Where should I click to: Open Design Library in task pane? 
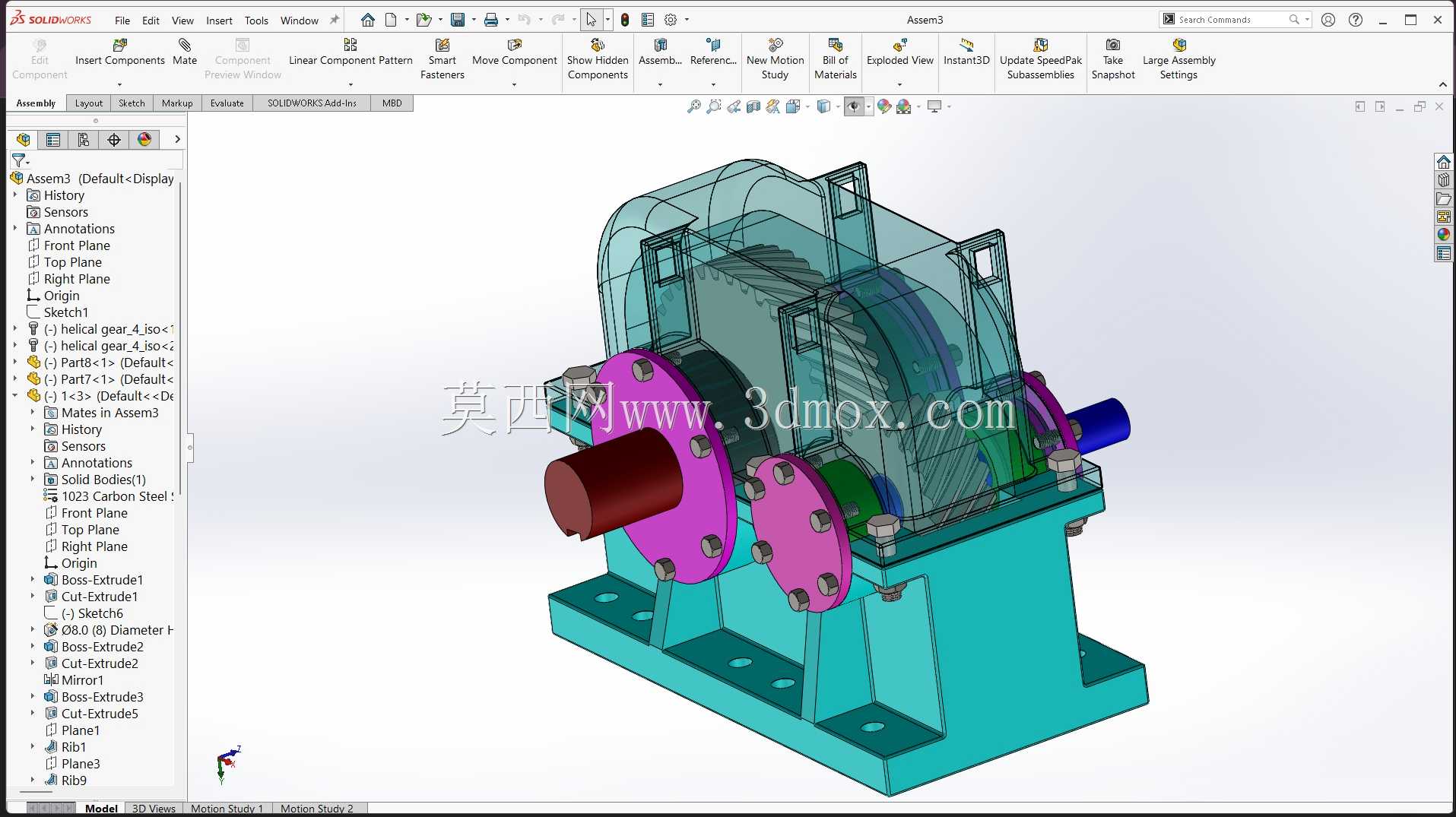(x=1443, y=180)
